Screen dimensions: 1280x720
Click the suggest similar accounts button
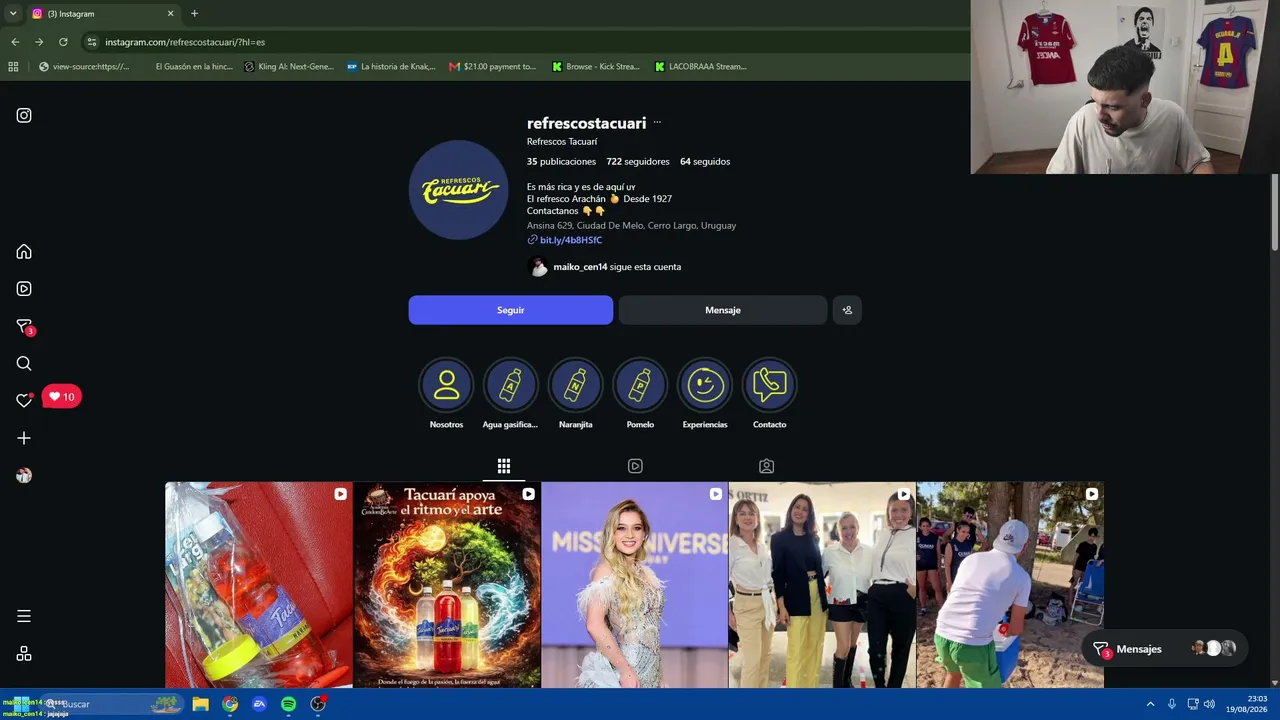(847, 310)
